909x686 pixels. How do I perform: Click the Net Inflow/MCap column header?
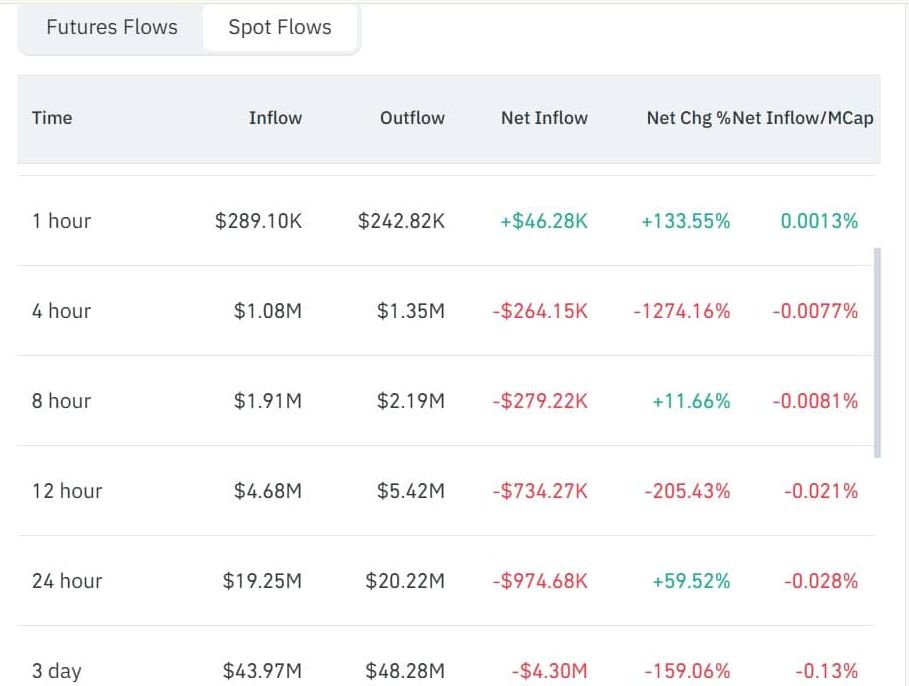[x=804, y=118]
